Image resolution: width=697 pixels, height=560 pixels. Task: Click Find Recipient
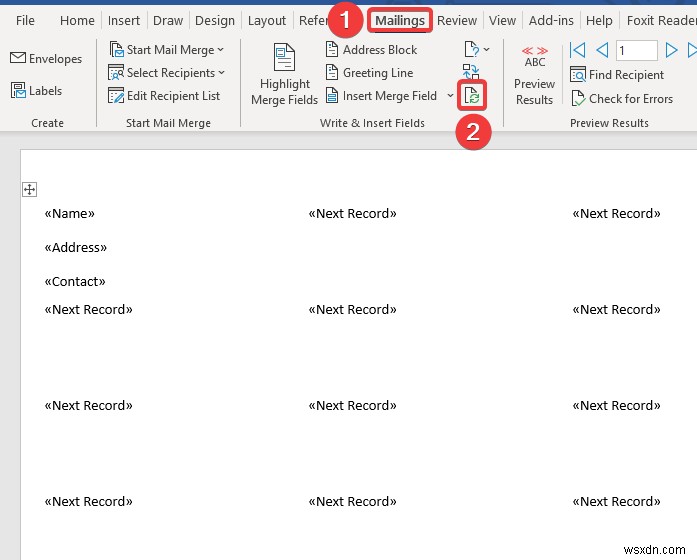point(617,75)
